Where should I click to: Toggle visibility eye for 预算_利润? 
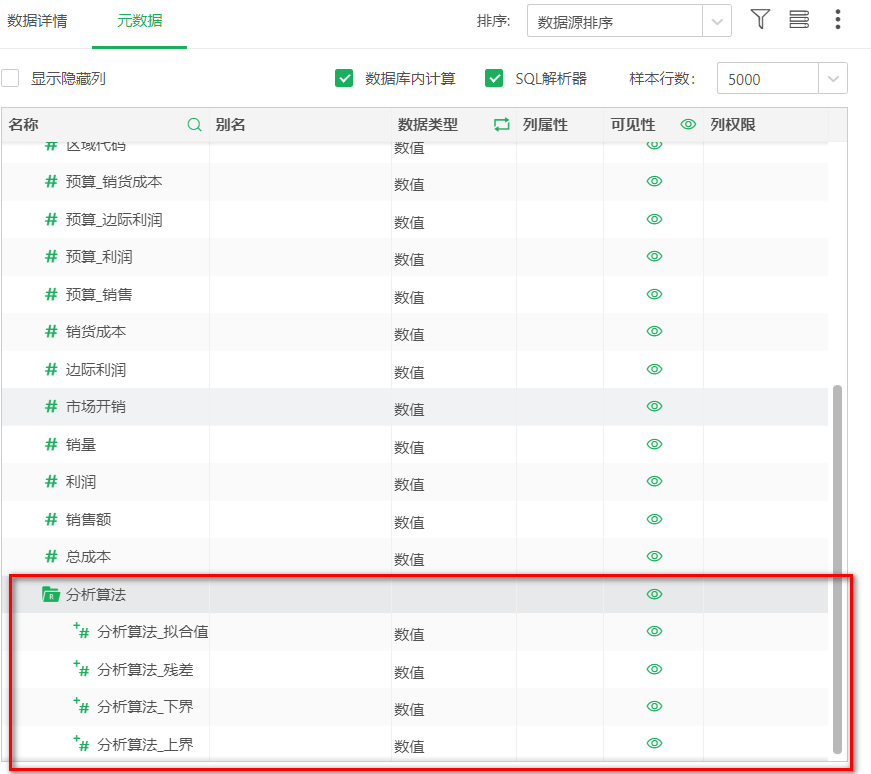[654, 256]
